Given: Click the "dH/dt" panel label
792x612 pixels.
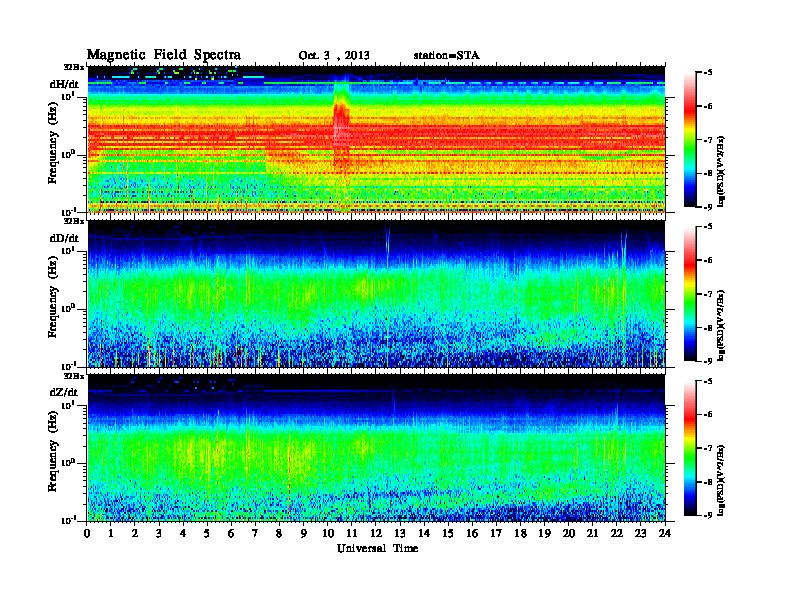Looking at the screenshot, I should (64, 84).
